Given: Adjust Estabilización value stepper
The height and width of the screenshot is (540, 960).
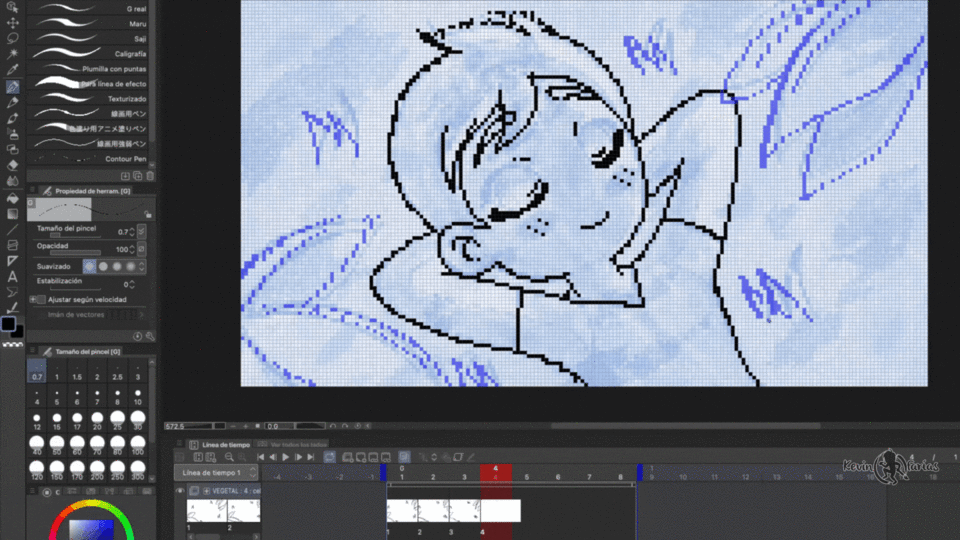Looking at the screenshot, I should [132, 285].
